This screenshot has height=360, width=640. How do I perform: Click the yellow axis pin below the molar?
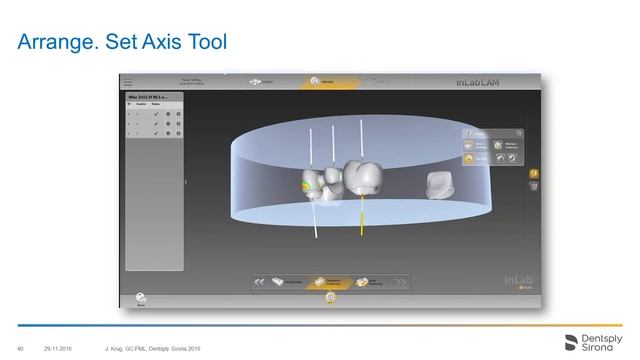click(x=362, y=215)
